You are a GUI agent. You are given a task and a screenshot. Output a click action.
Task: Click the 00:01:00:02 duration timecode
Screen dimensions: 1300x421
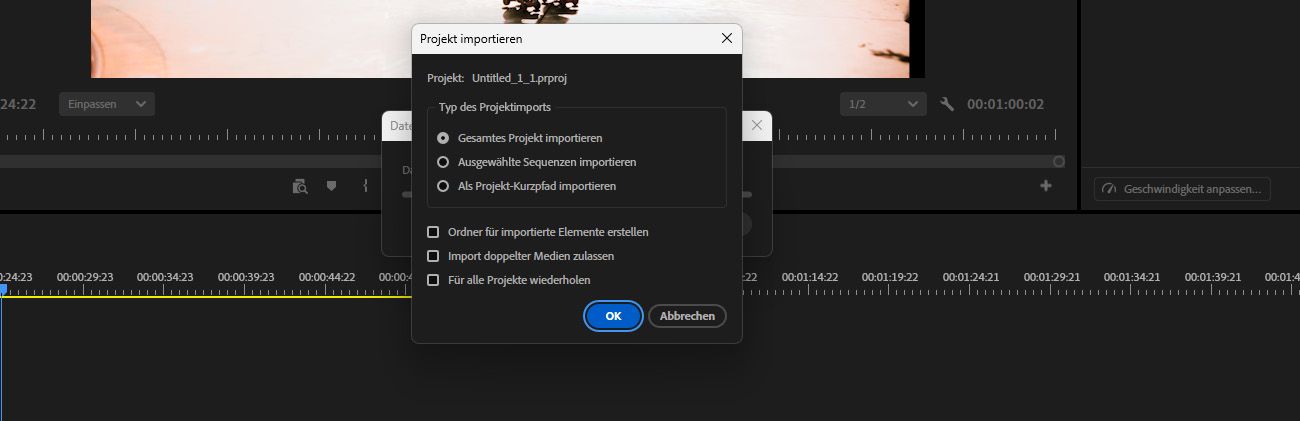1005,104
